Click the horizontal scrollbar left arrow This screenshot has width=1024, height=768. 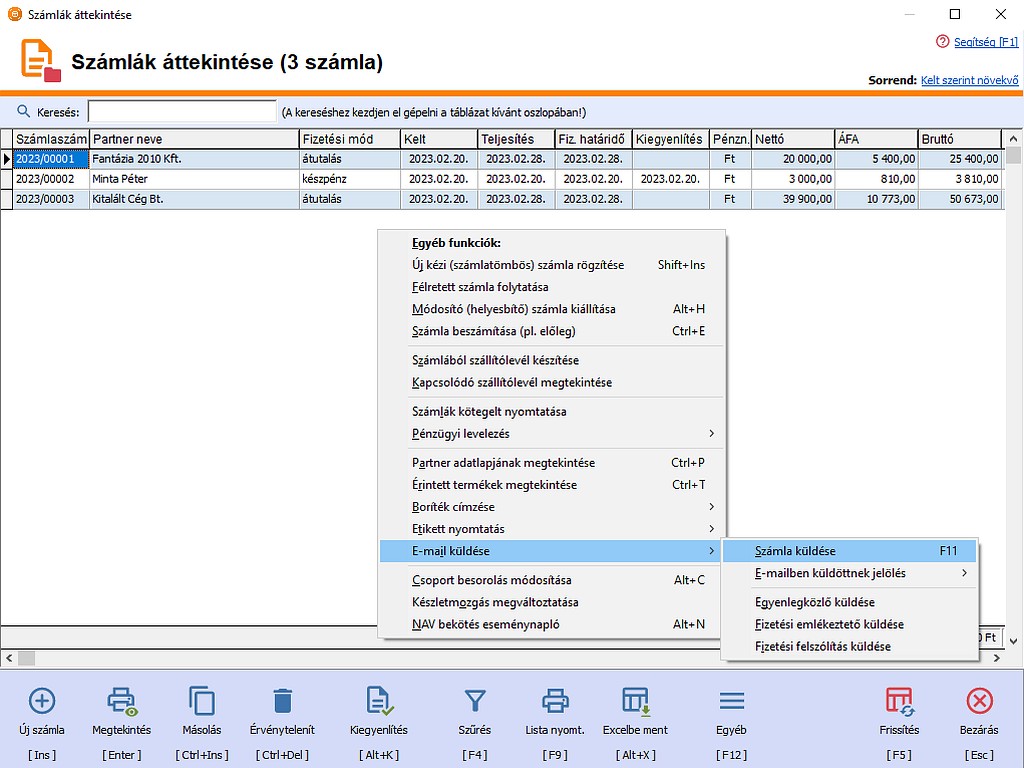tap(8, 658)
